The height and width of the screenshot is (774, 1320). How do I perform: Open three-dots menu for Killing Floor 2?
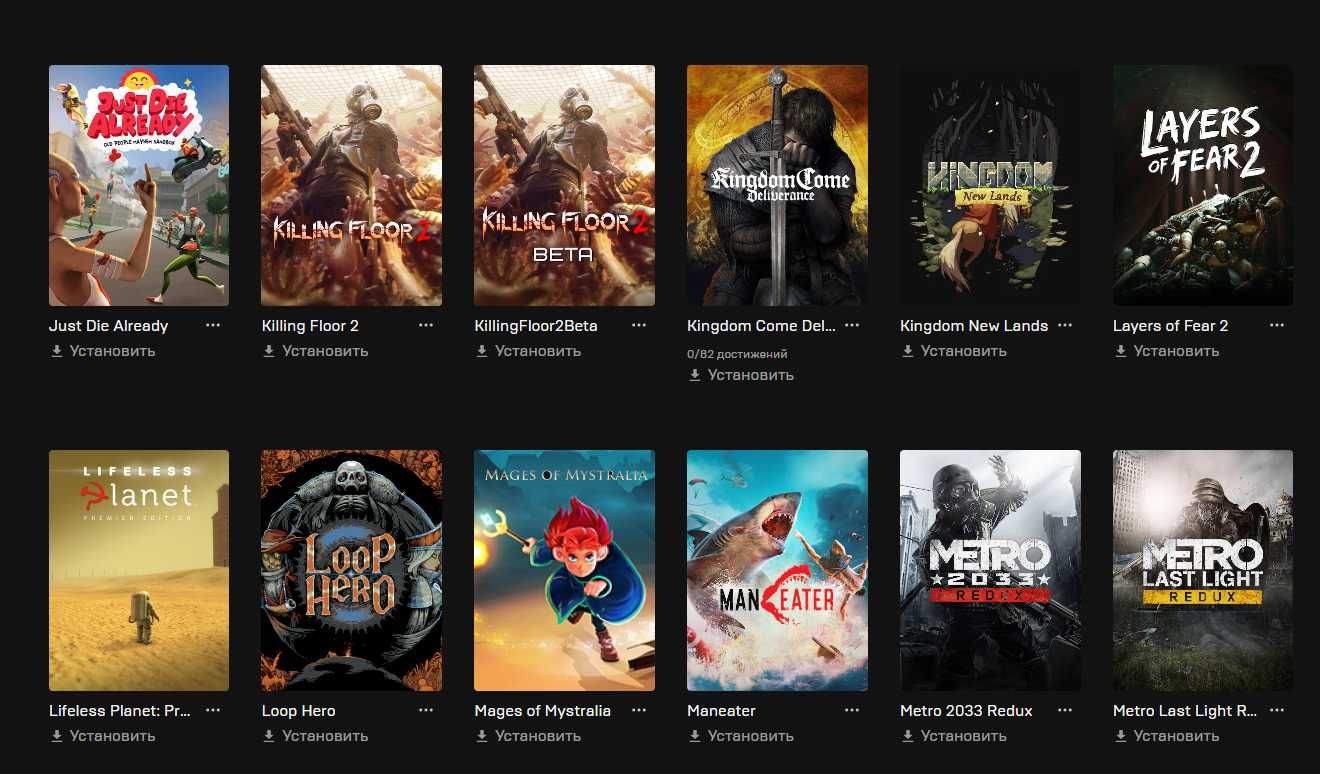tap(426, 325)
